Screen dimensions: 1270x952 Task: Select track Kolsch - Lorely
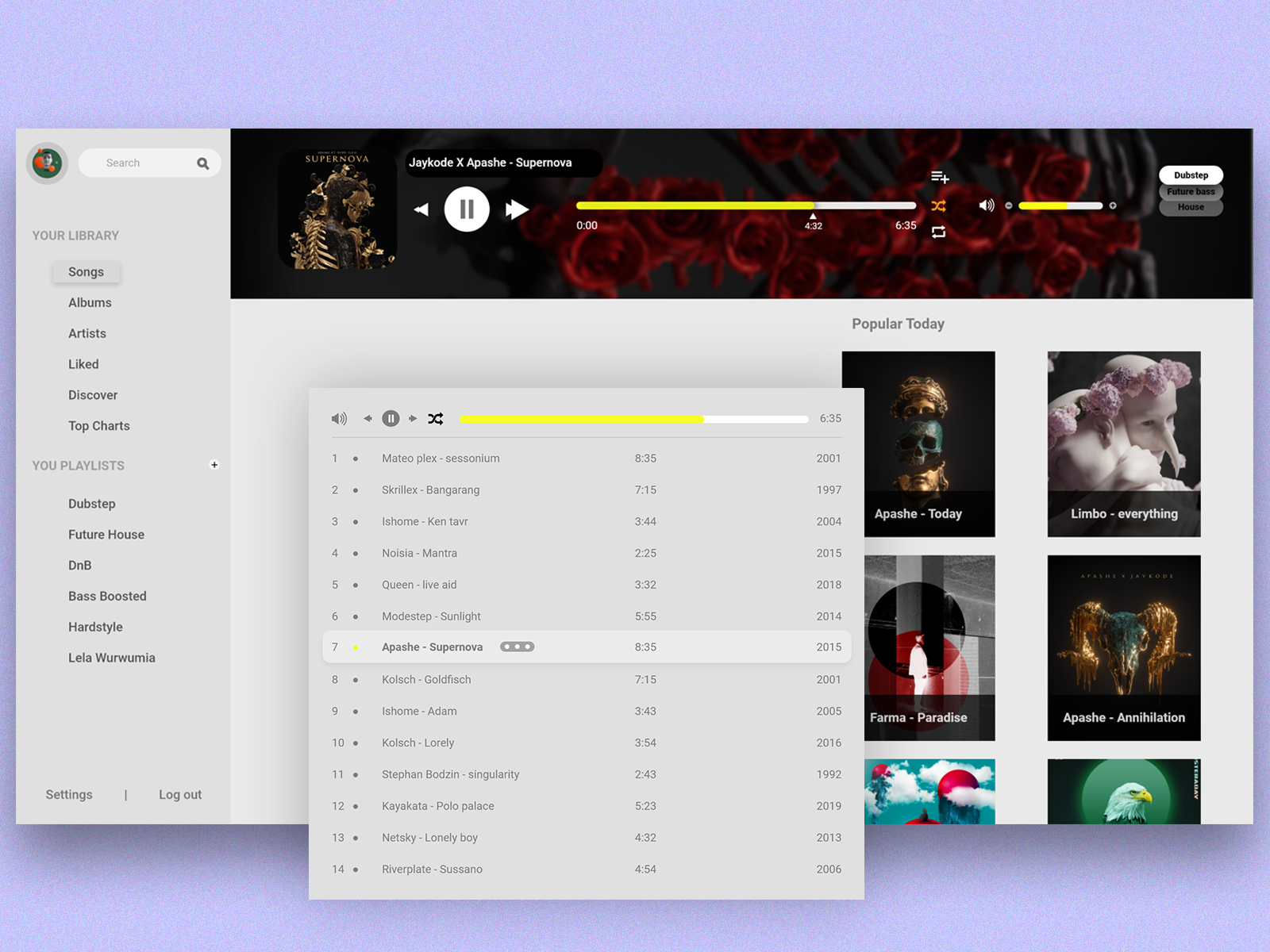point(587,743)
